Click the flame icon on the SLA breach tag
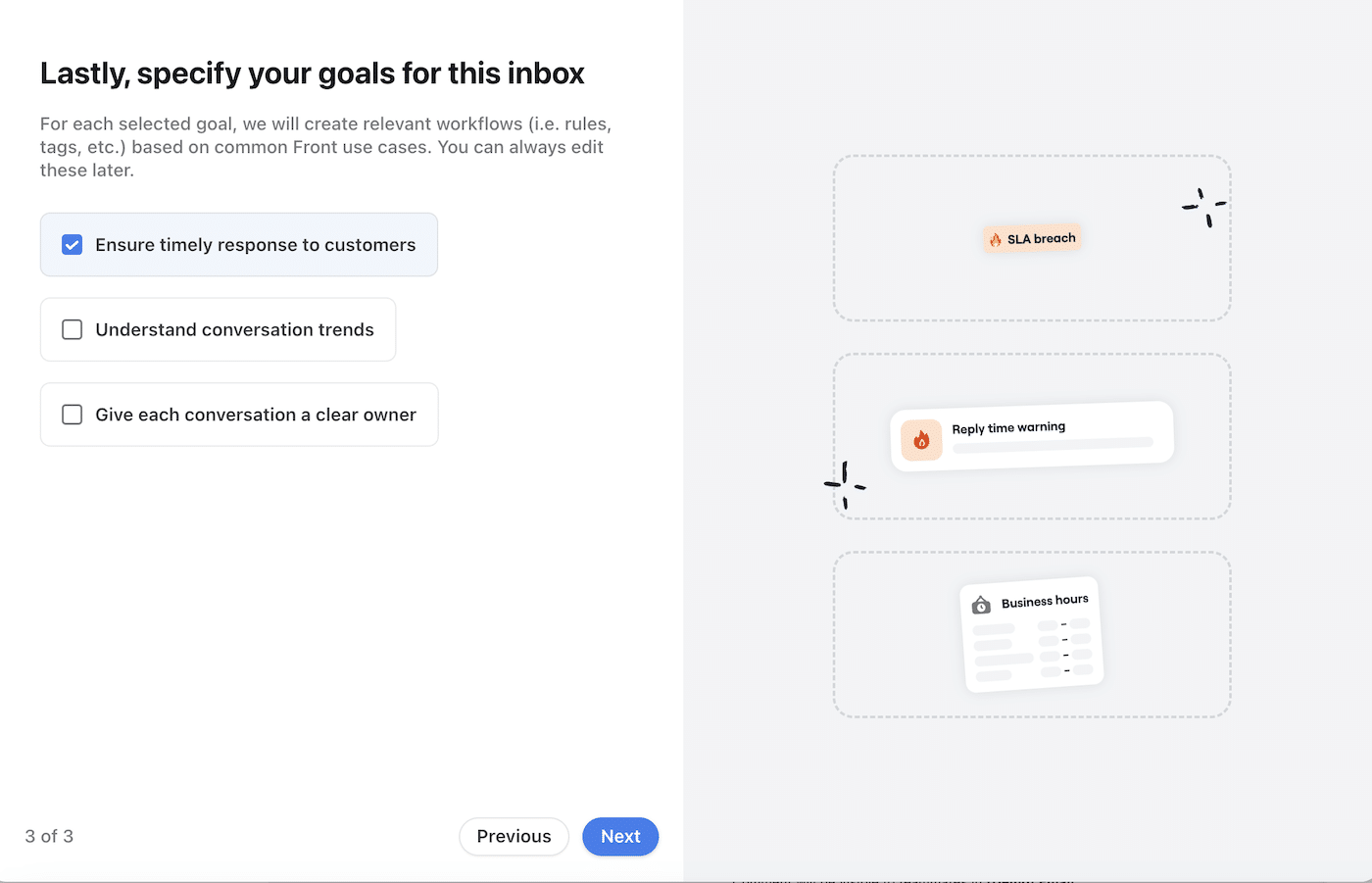 (x=996, y=238)
